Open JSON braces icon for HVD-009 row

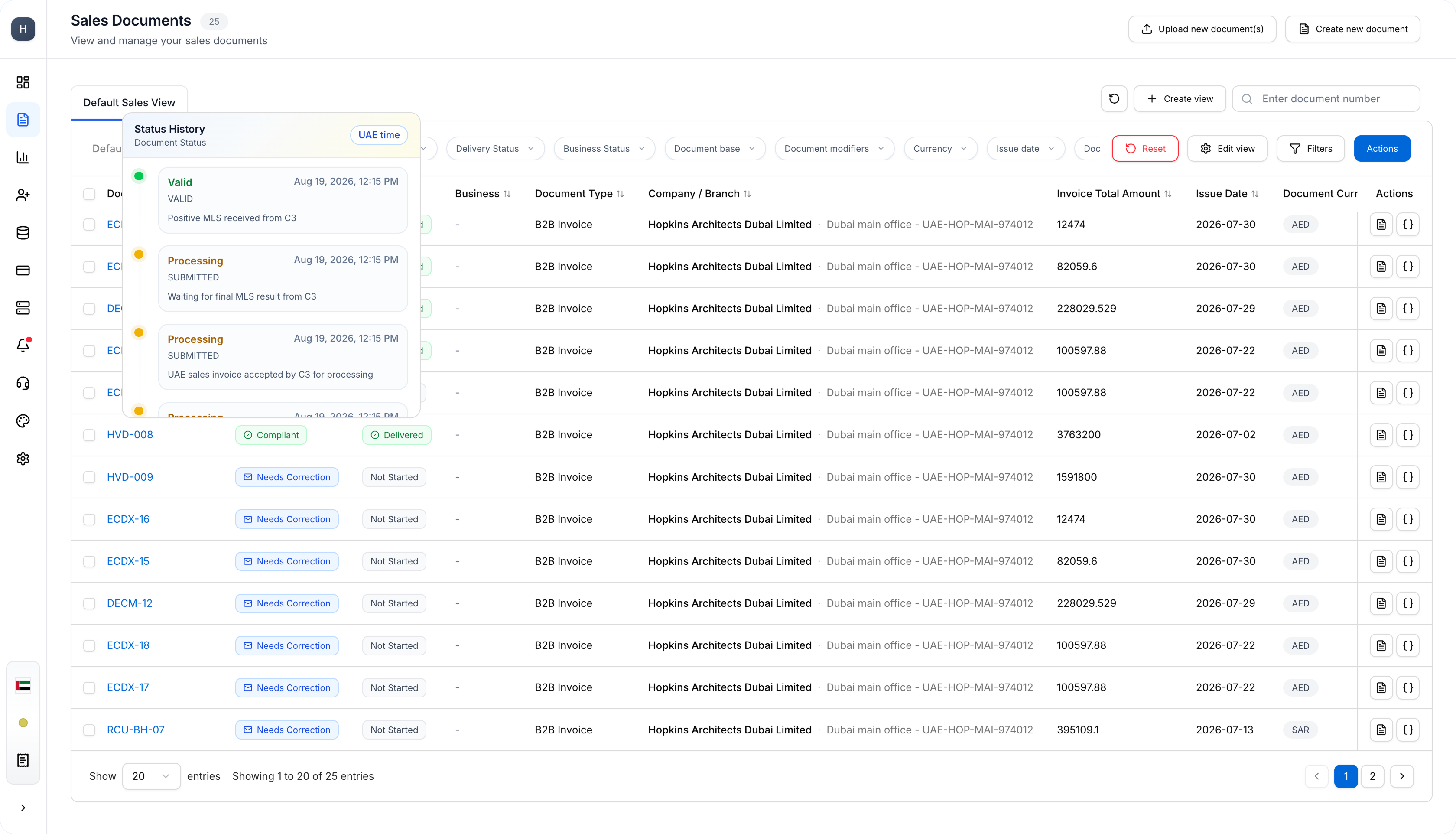[x=1408, y=477]
